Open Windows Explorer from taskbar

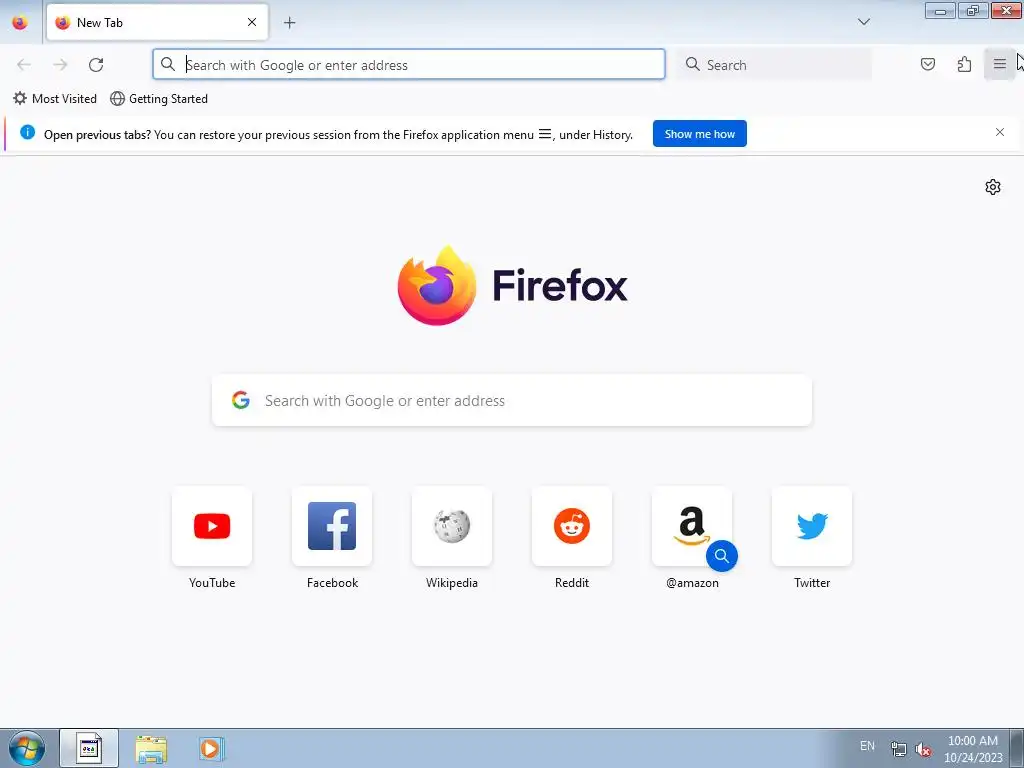[x=151, y=748]
